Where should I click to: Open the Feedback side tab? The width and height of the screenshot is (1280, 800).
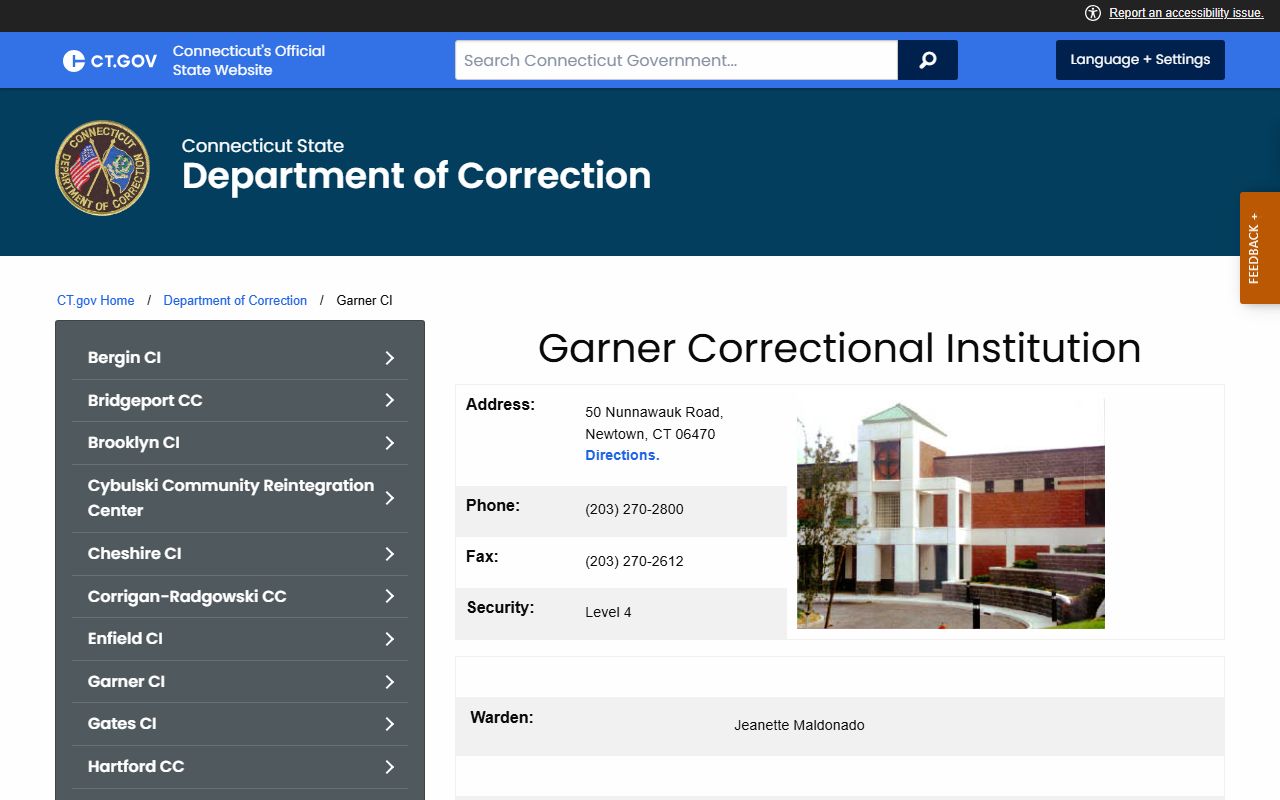coord(1260,248)
